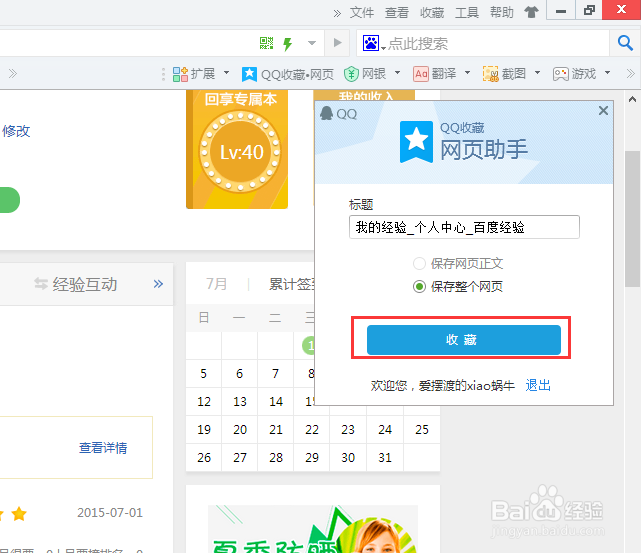Open the 游戏 dropdown arrow
Viewport: 641px width, 553px height.
click(607, 73)
